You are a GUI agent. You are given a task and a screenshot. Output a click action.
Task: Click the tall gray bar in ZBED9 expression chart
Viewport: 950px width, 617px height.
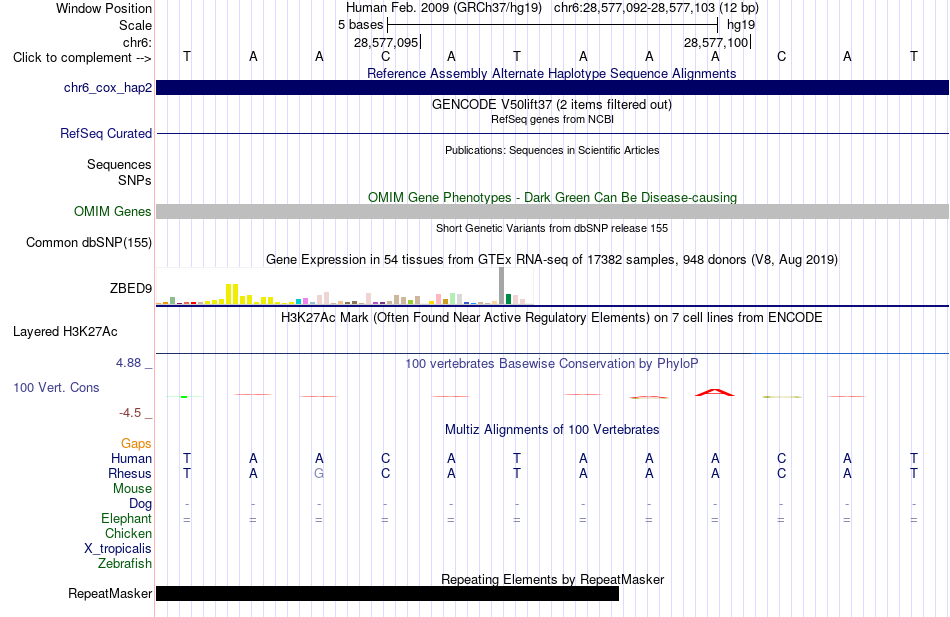[x=501, y=285]
